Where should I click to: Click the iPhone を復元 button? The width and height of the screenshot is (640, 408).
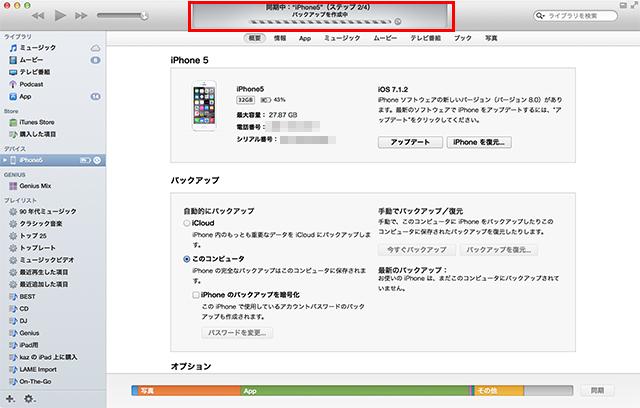(x=479, y=142)
